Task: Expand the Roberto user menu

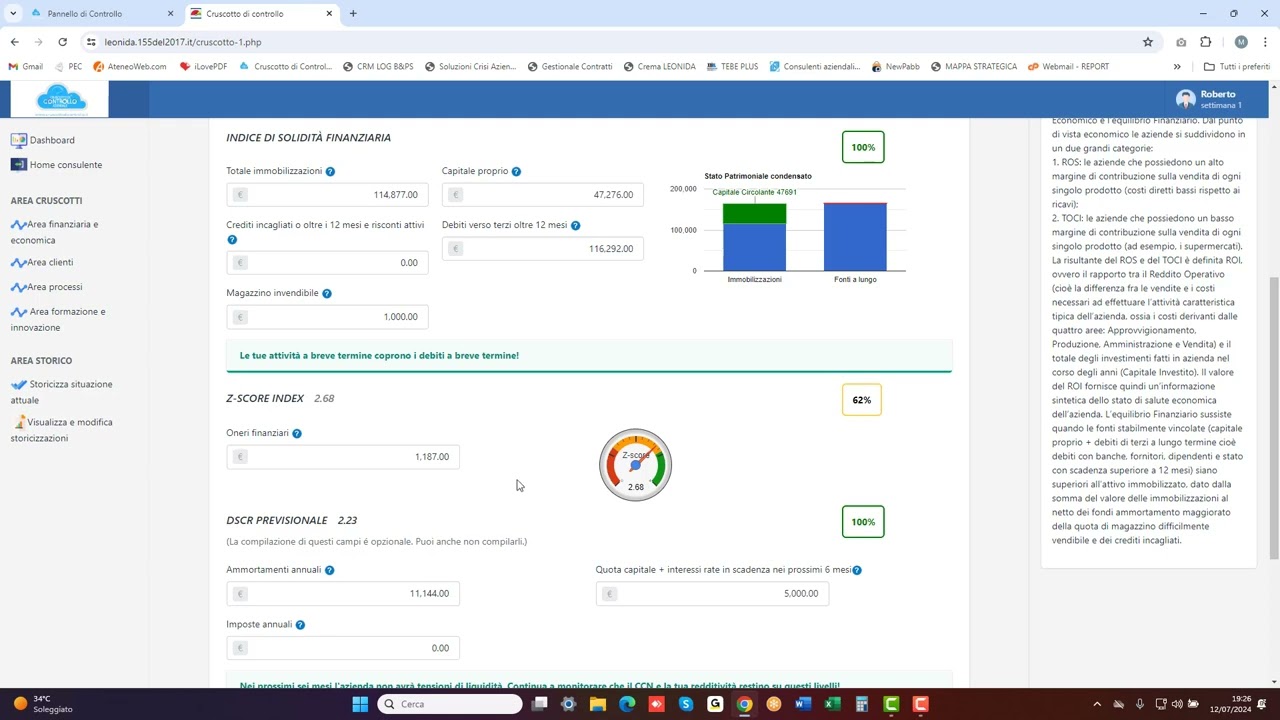Action: 1210,99
